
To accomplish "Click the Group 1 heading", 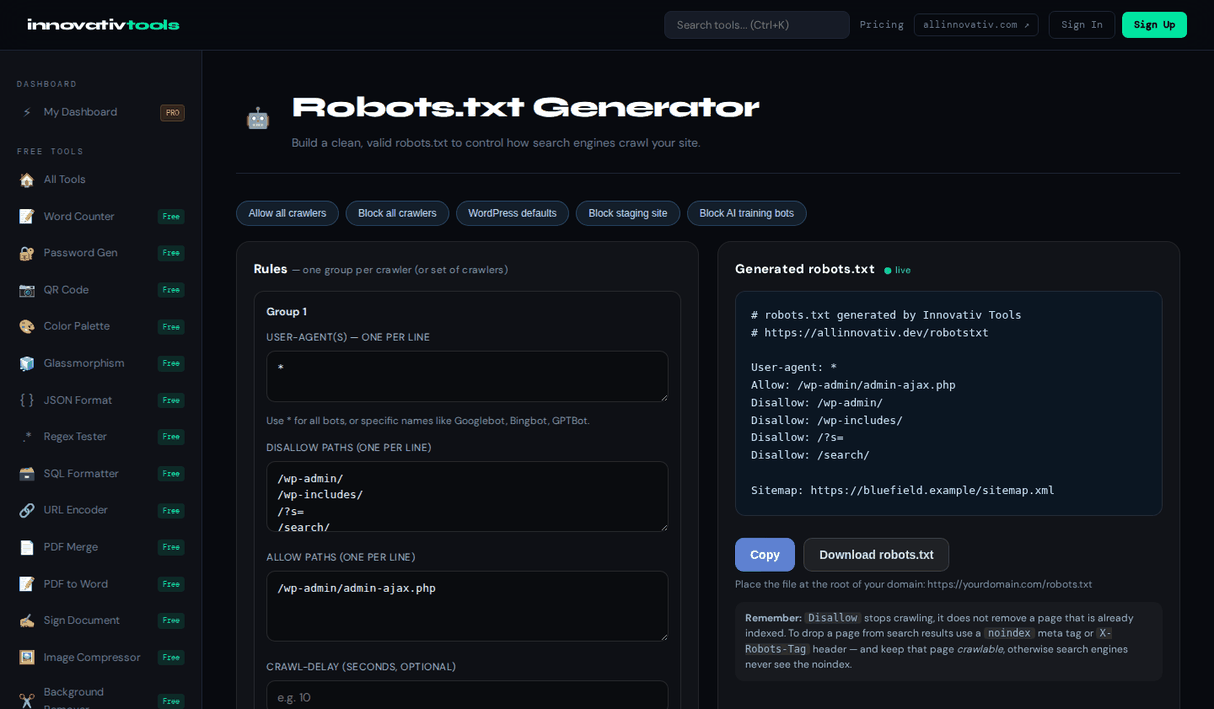I will (286, 312).
